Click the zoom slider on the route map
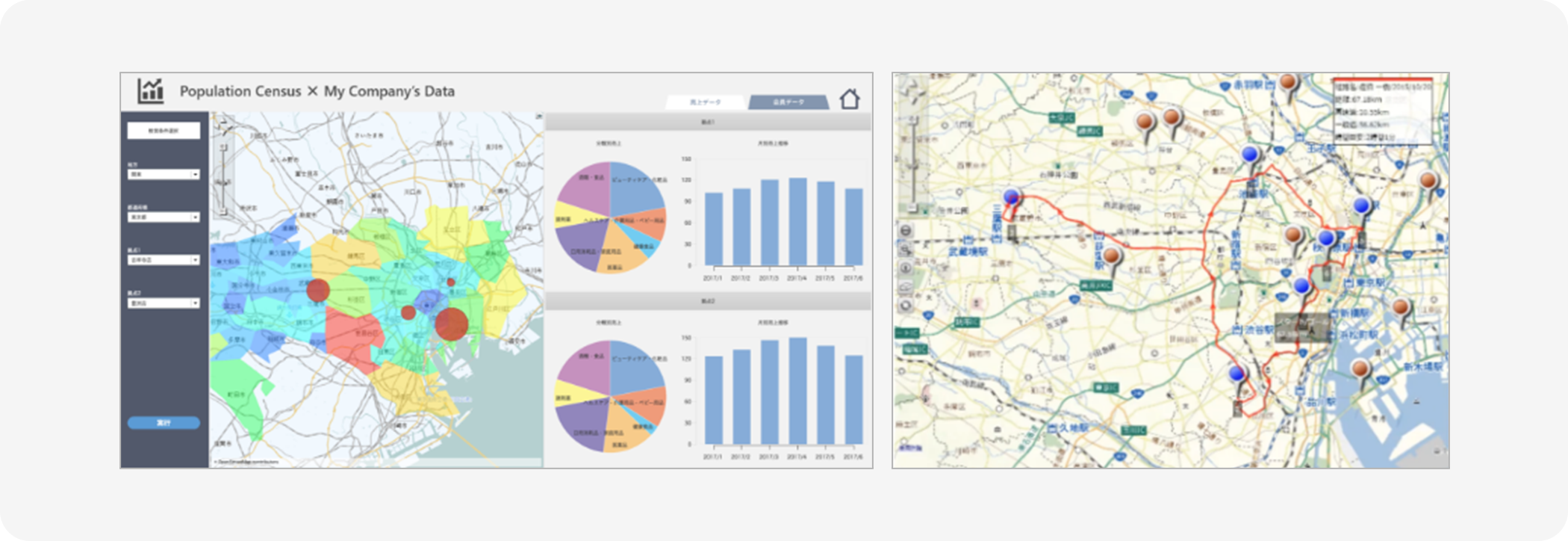 click(912, 161)
